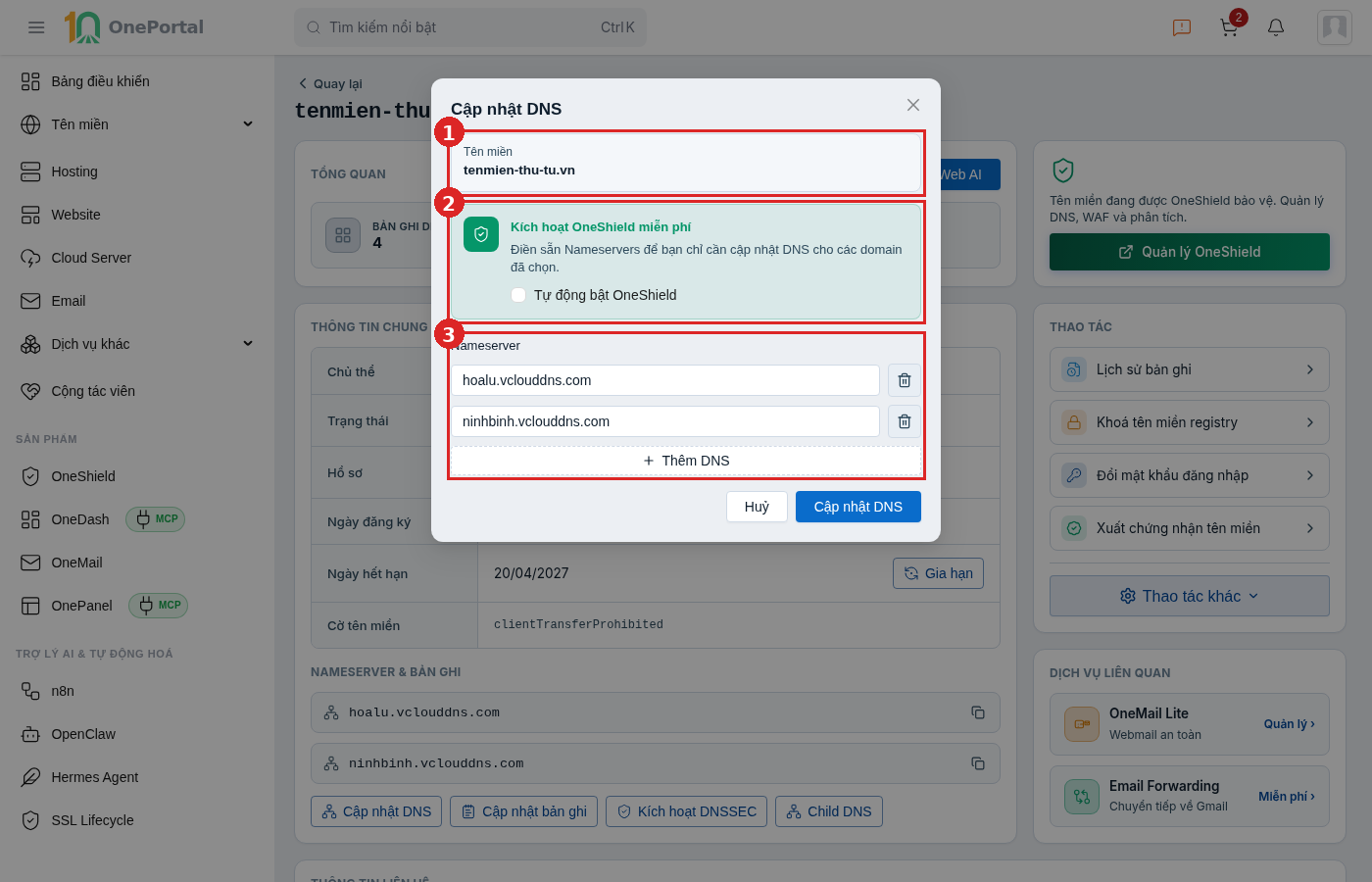
Task: Click the SSL Lifecycle sidebar icon
Action: coord(30,820)
